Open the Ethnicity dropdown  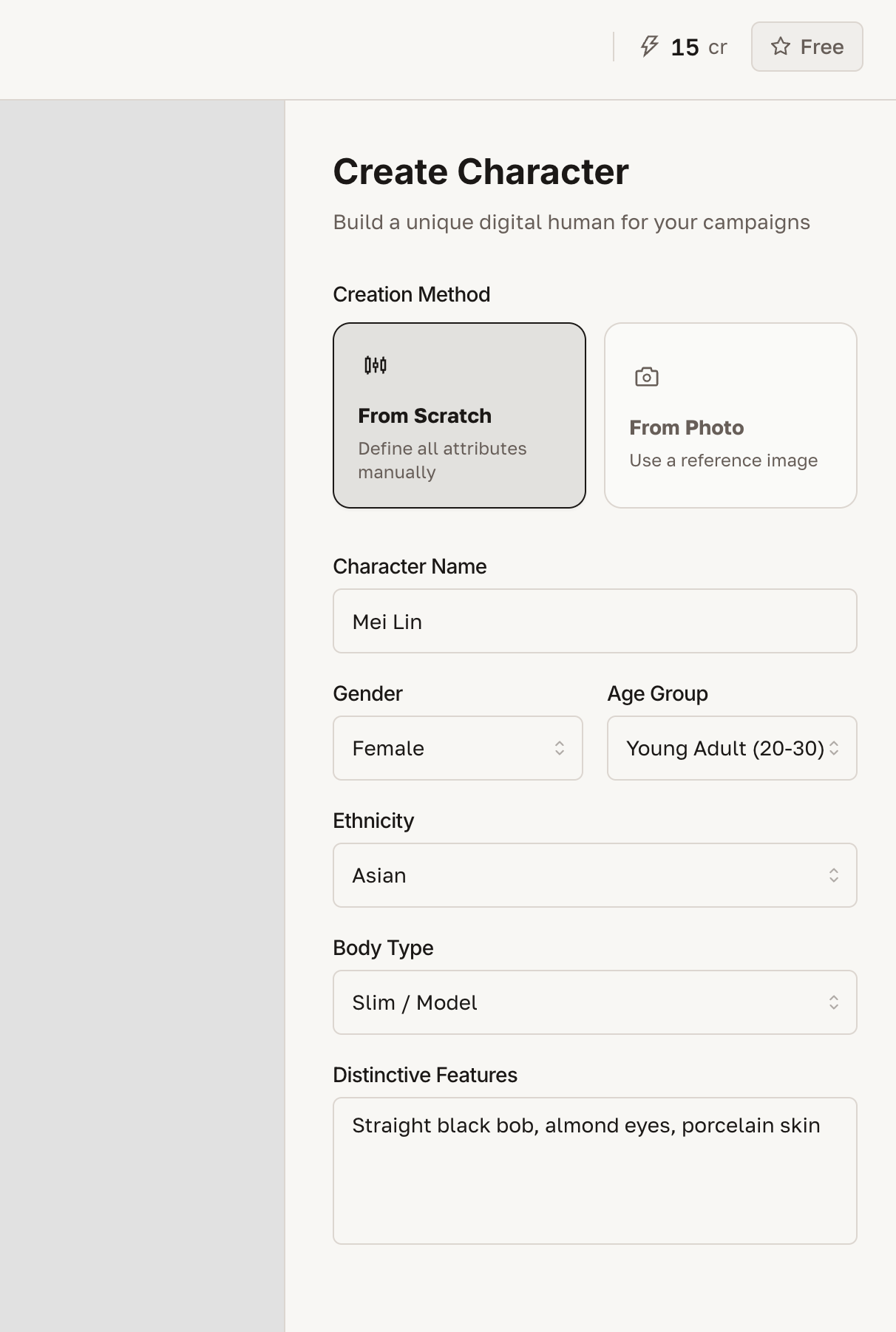tap(594, 875)
